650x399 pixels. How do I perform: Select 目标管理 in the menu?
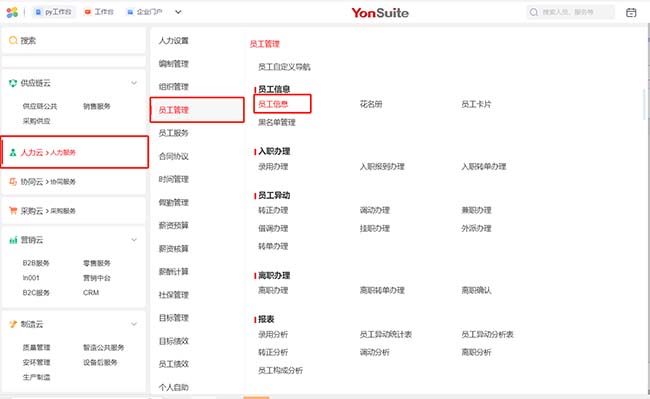point(174,318)
